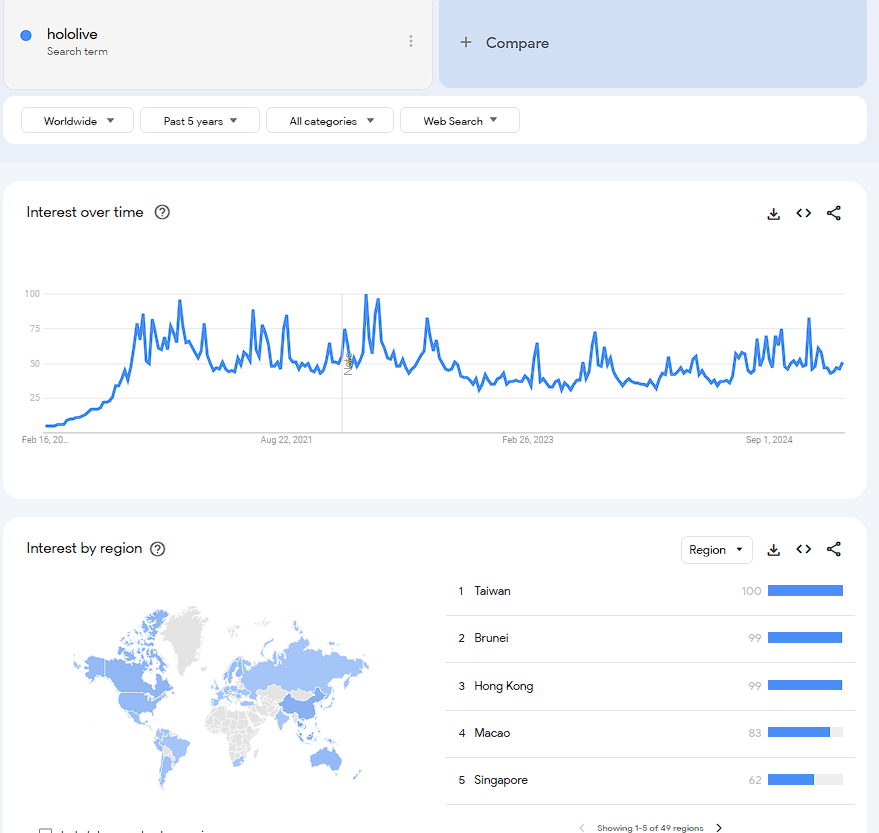Screen dimensions: 879x833
Task: Select Hong Kong in the region list
Action: 650,686
